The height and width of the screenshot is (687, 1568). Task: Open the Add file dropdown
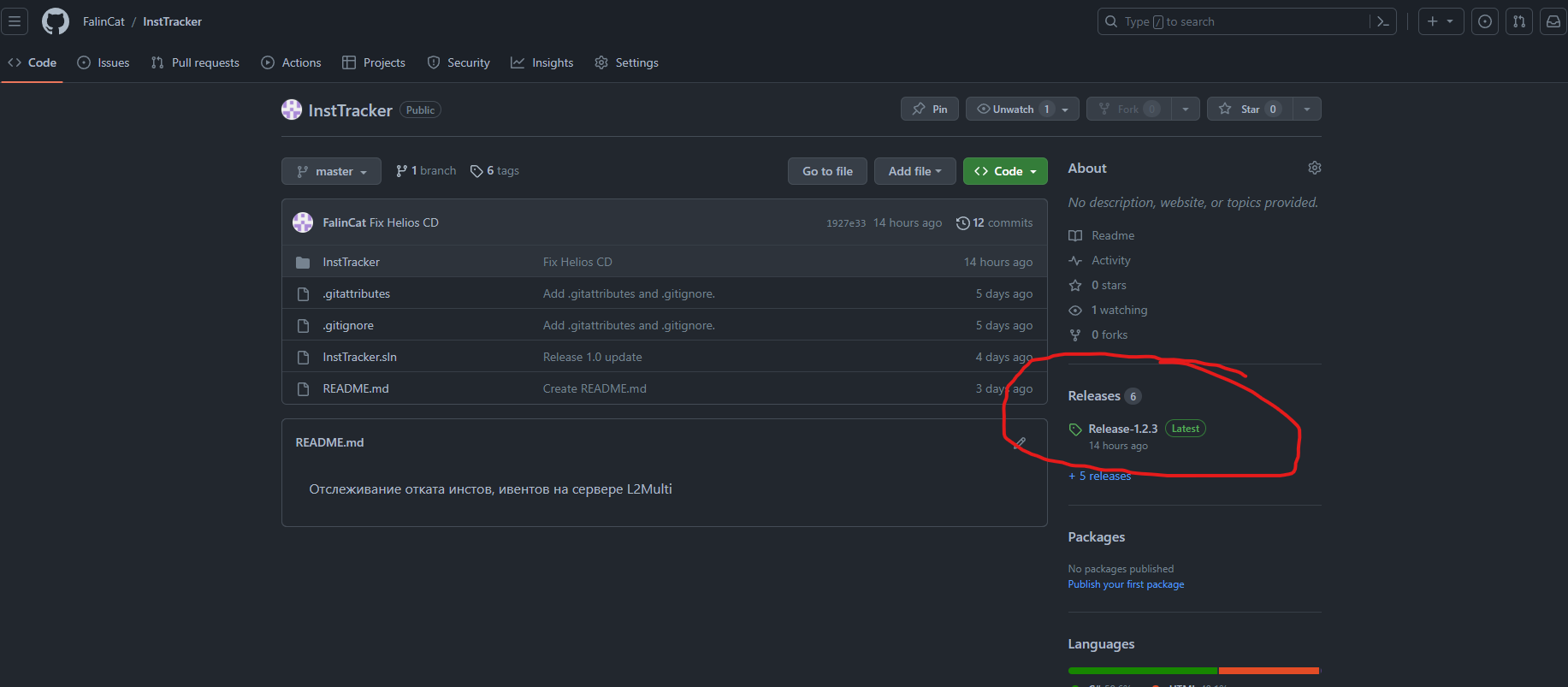click(x=914, y=172)
